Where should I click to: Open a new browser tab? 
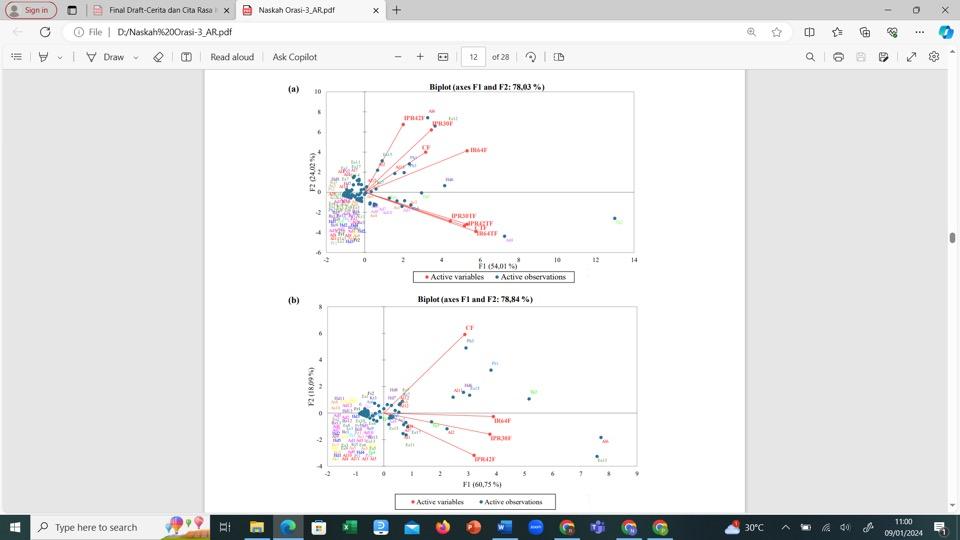pyautogui.click(x=397, y=10)
